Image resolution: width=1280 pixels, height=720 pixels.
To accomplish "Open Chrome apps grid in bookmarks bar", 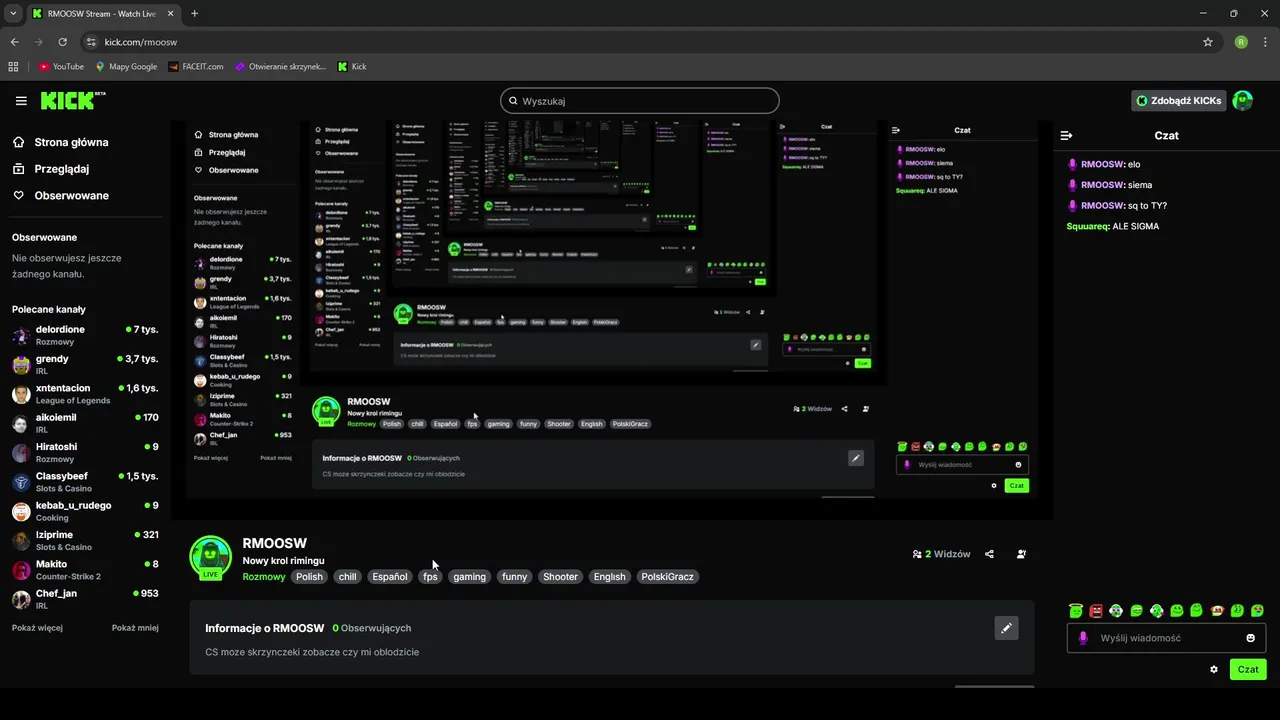I will tap(13, 66).
